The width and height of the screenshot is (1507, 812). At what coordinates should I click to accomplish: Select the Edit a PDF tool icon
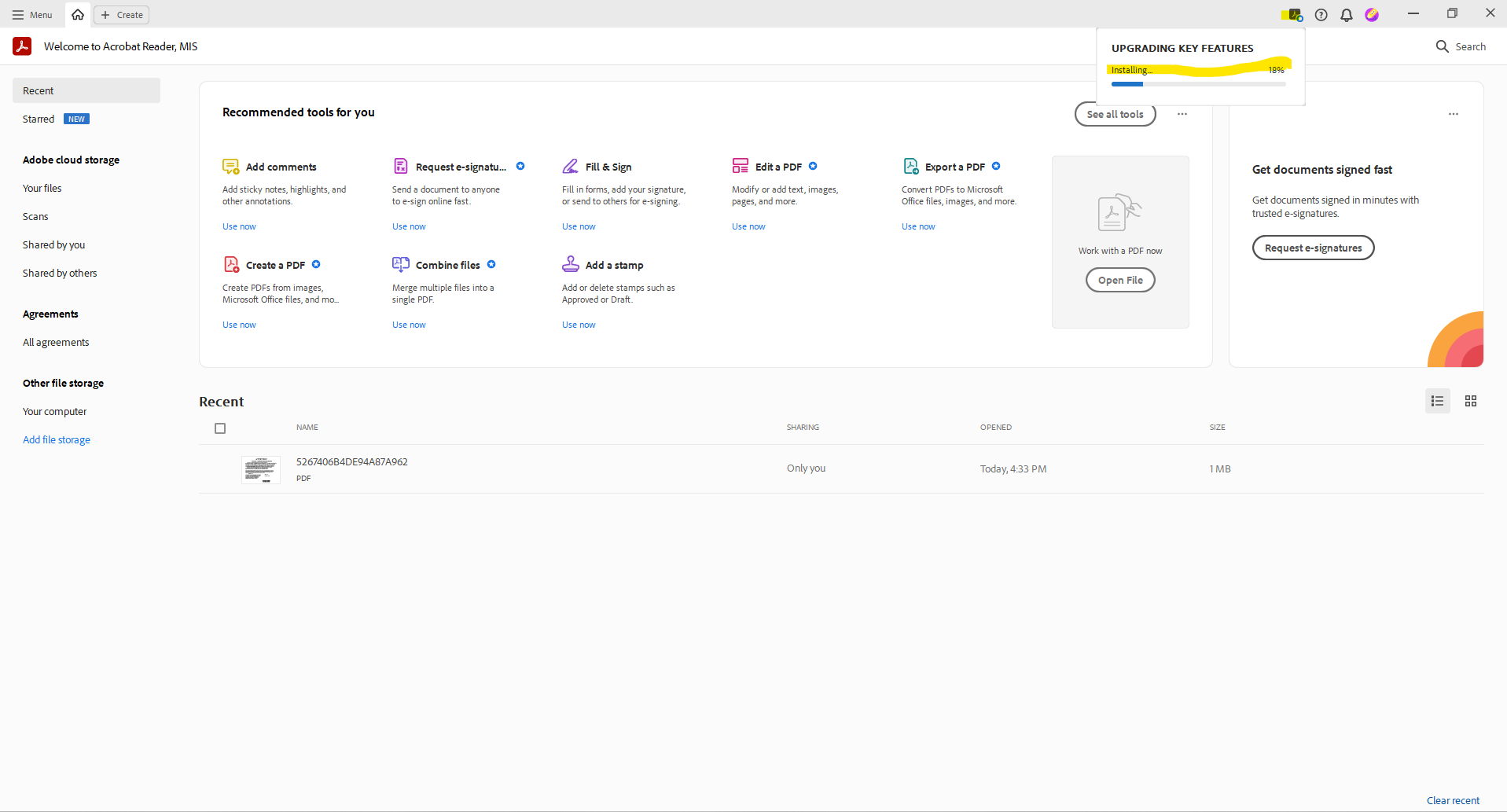(x=740, y=166)
